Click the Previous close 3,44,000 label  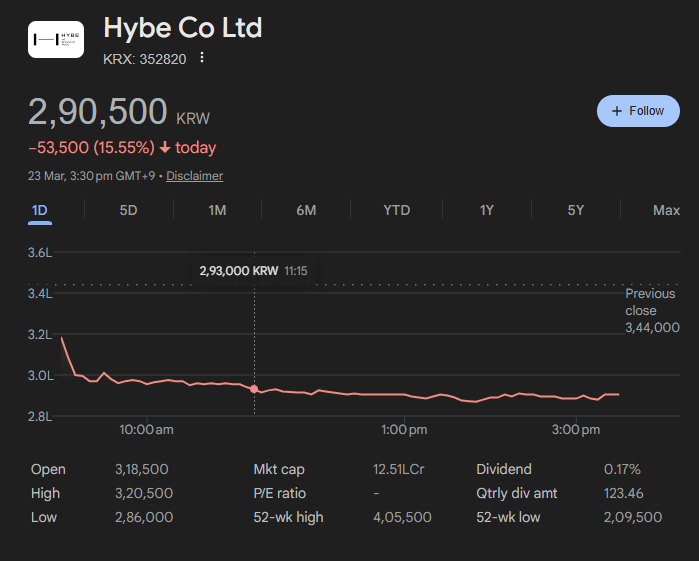pyautogui.click(x=652, y=310)
